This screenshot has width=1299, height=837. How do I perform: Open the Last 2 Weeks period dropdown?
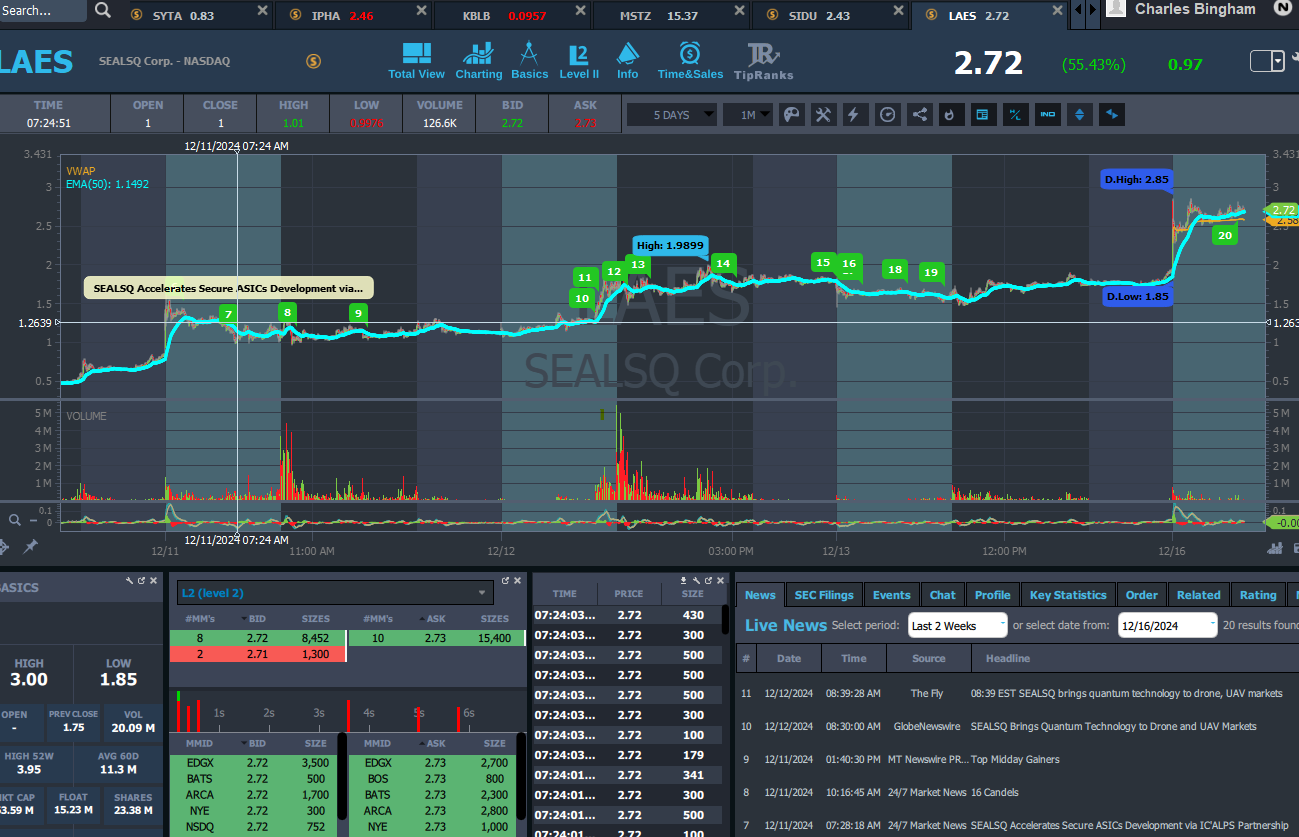coord(957,626)
